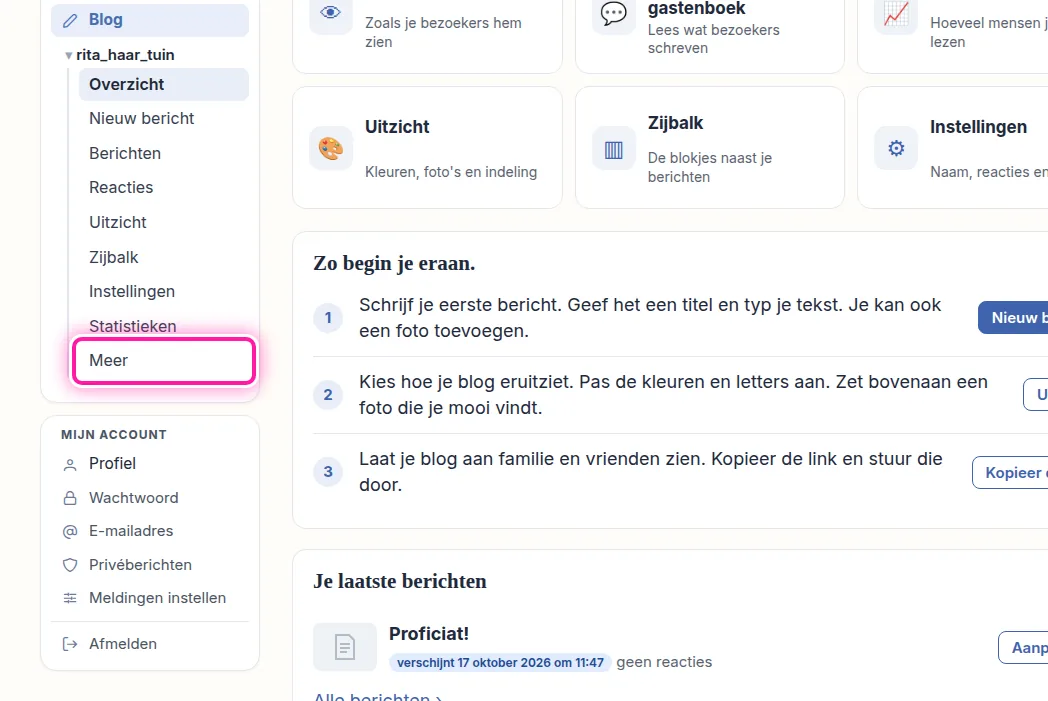
Task: Open the Alle berichten link
Action: coord(378,697)
